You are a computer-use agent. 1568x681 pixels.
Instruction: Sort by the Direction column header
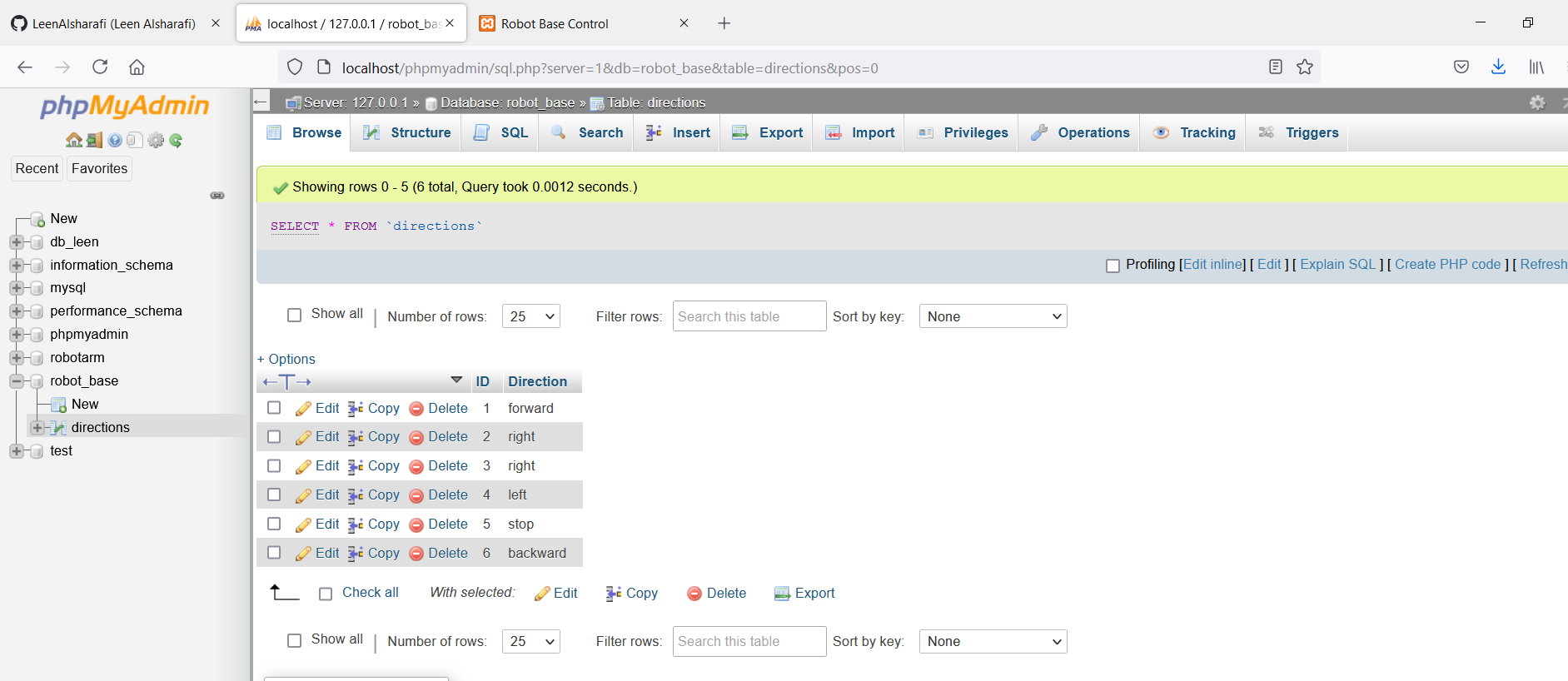pos(538,381)
